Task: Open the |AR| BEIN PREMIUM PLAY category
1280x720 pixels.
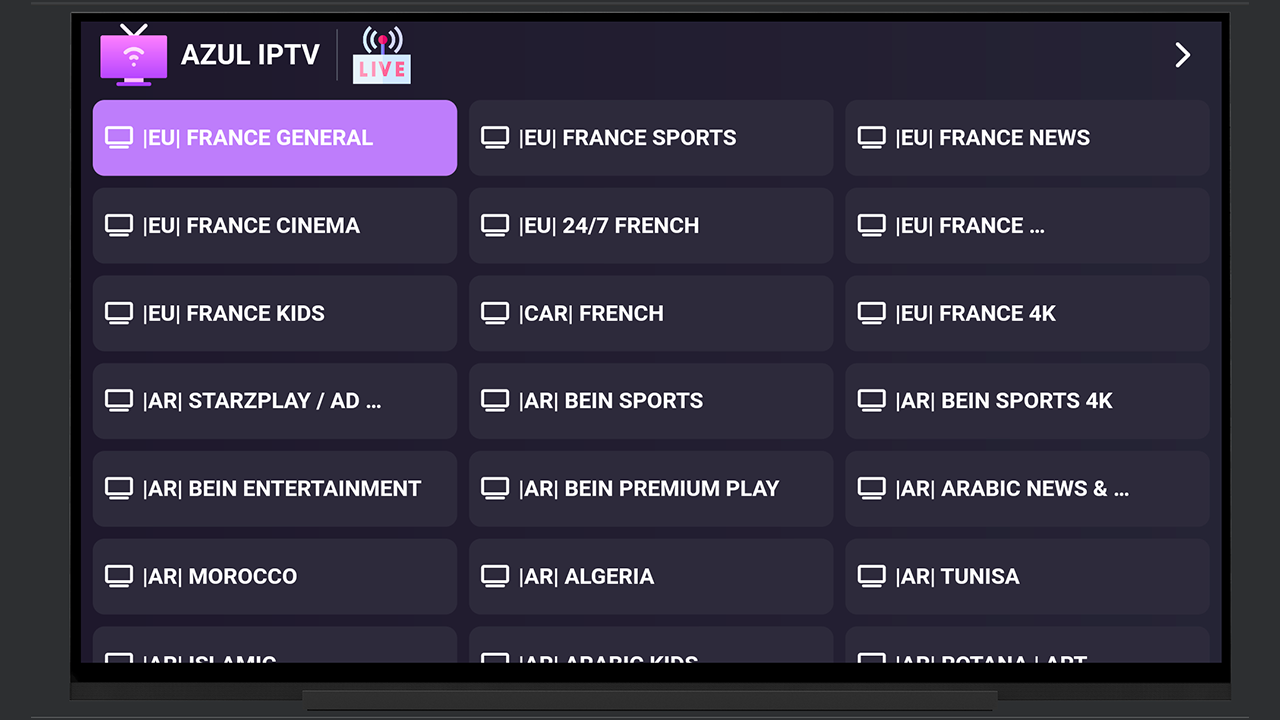Action: pos(650,488)
